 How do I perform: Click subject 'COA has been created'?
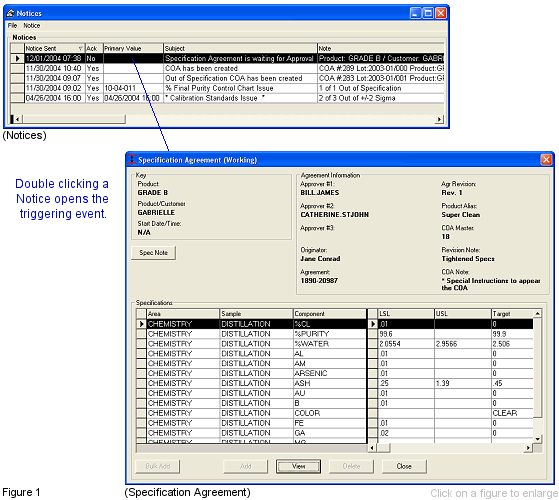(x=201, y=68)
